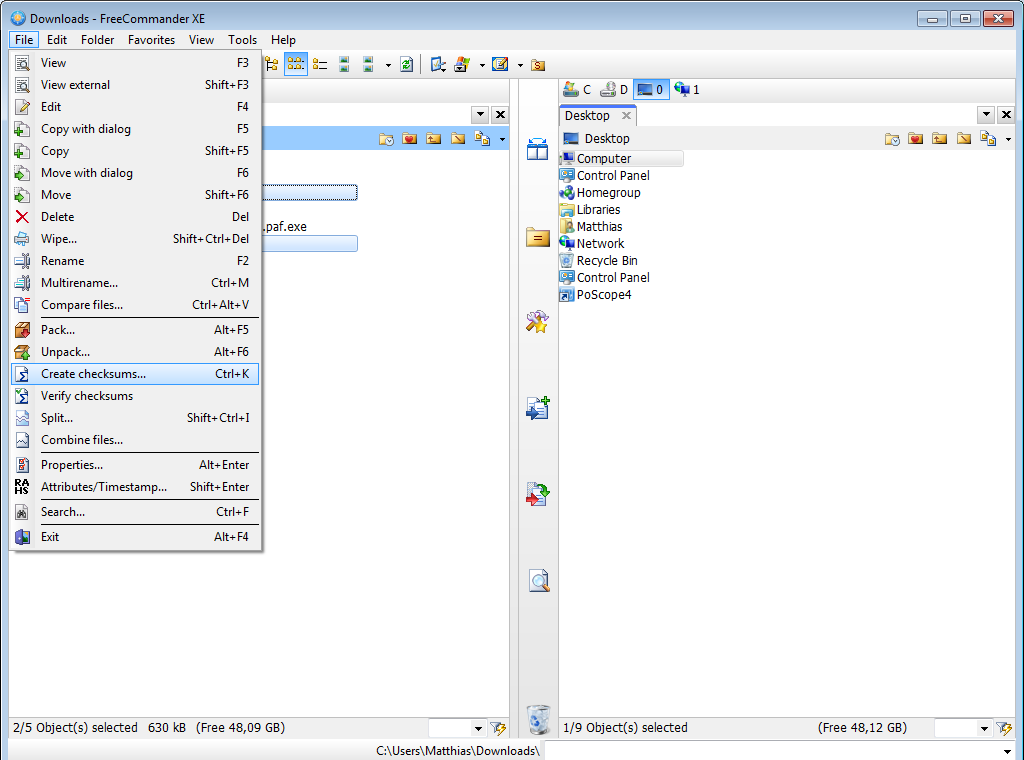This screenshot has width=1024, height=760.
Task: Select Attributes/Timestamp in the File menu
Action: 135,487
